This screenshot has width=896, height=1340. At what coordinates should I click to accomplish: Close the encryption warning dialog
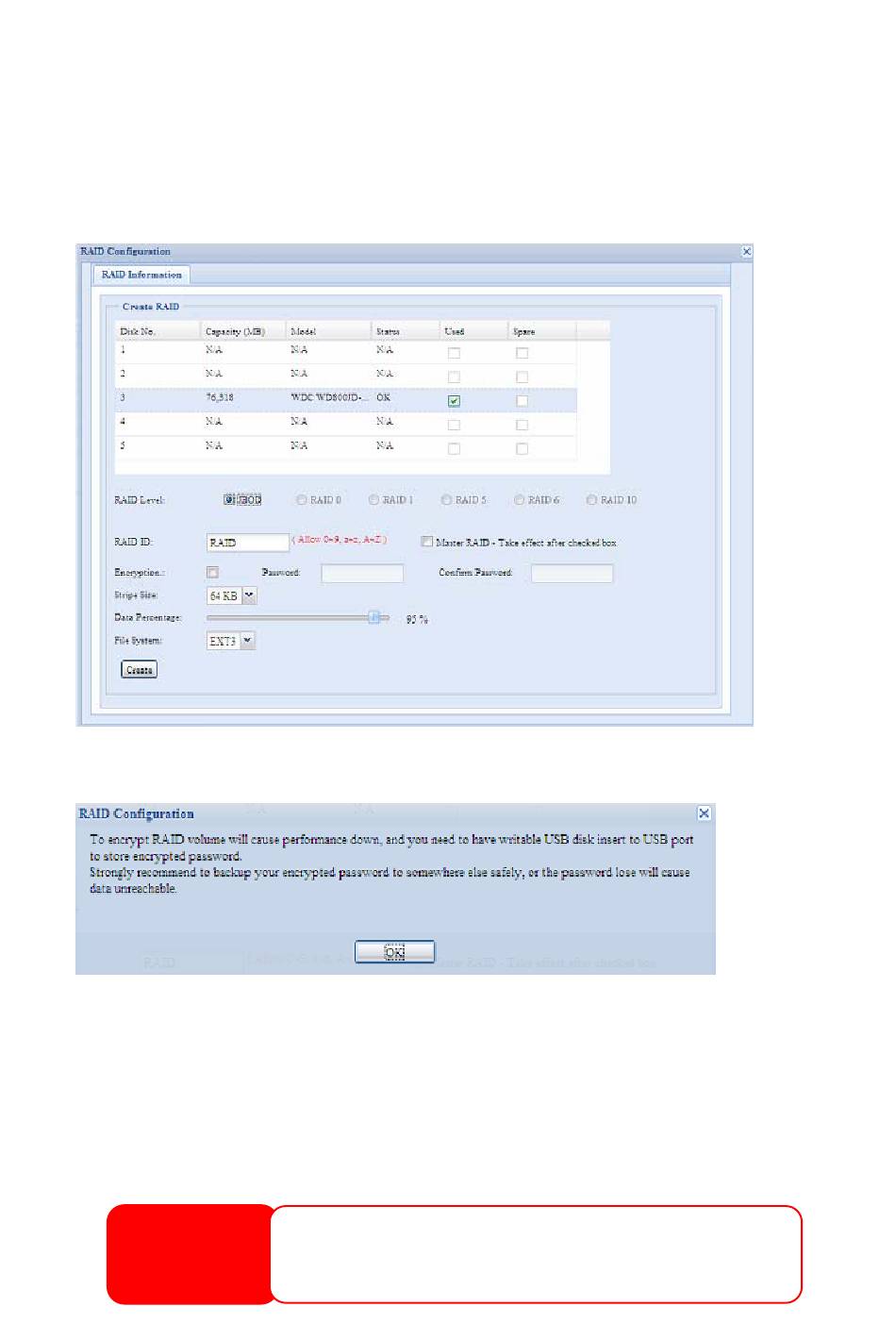click(704, 813)
